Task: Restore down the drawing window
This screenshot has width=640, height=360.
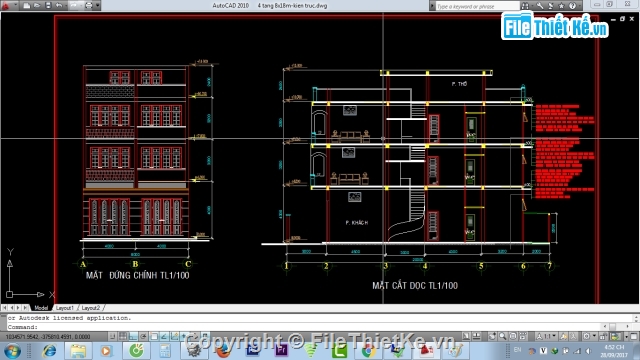Action: 622,19
